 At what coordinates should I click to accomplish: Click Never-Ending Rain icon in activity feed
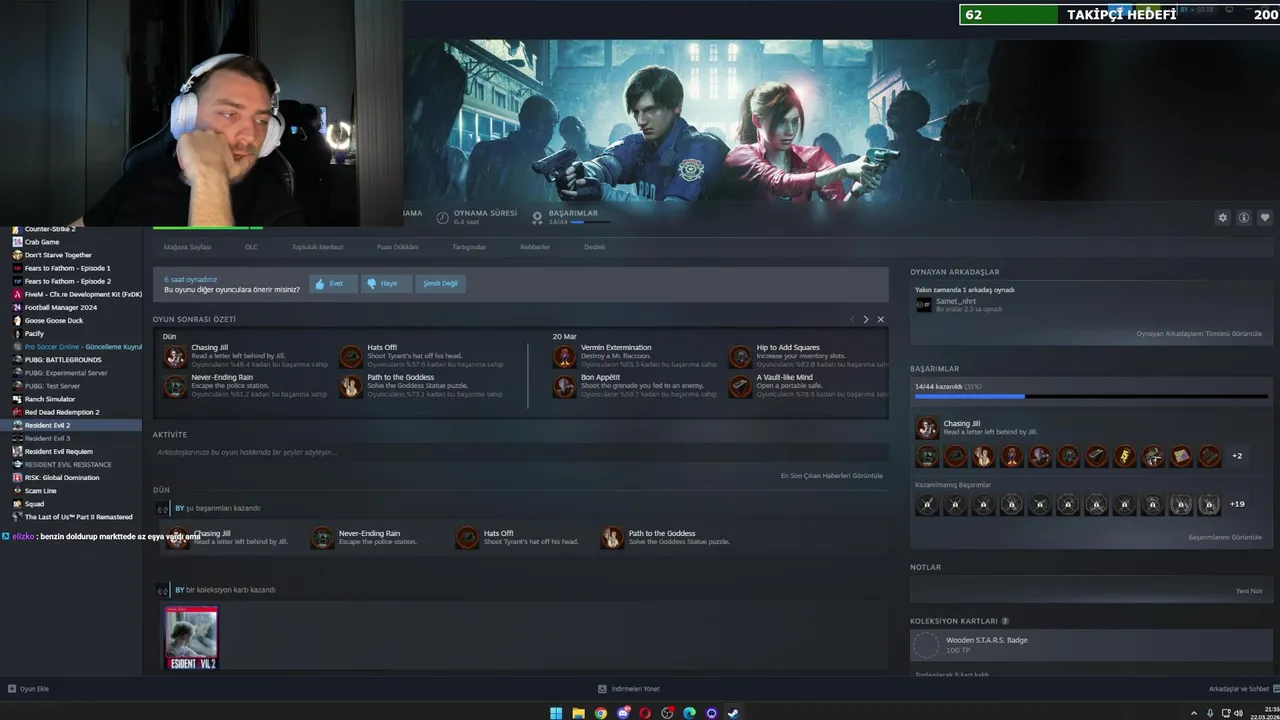click(x=322, y=538)
